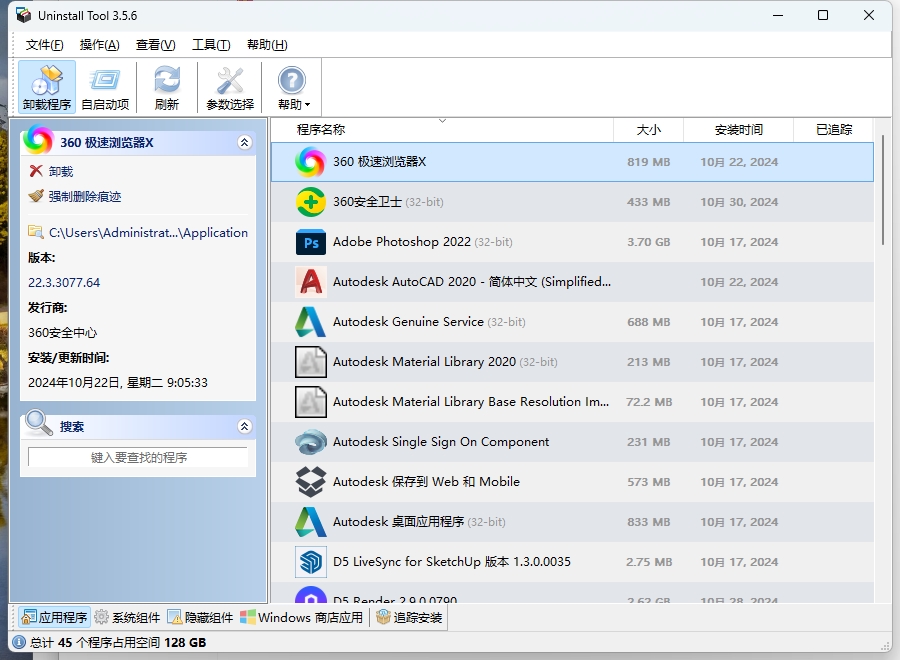Click the Autodesk Single Sign On Component icon
Viewport: 900px width, 660px height.
311,442
